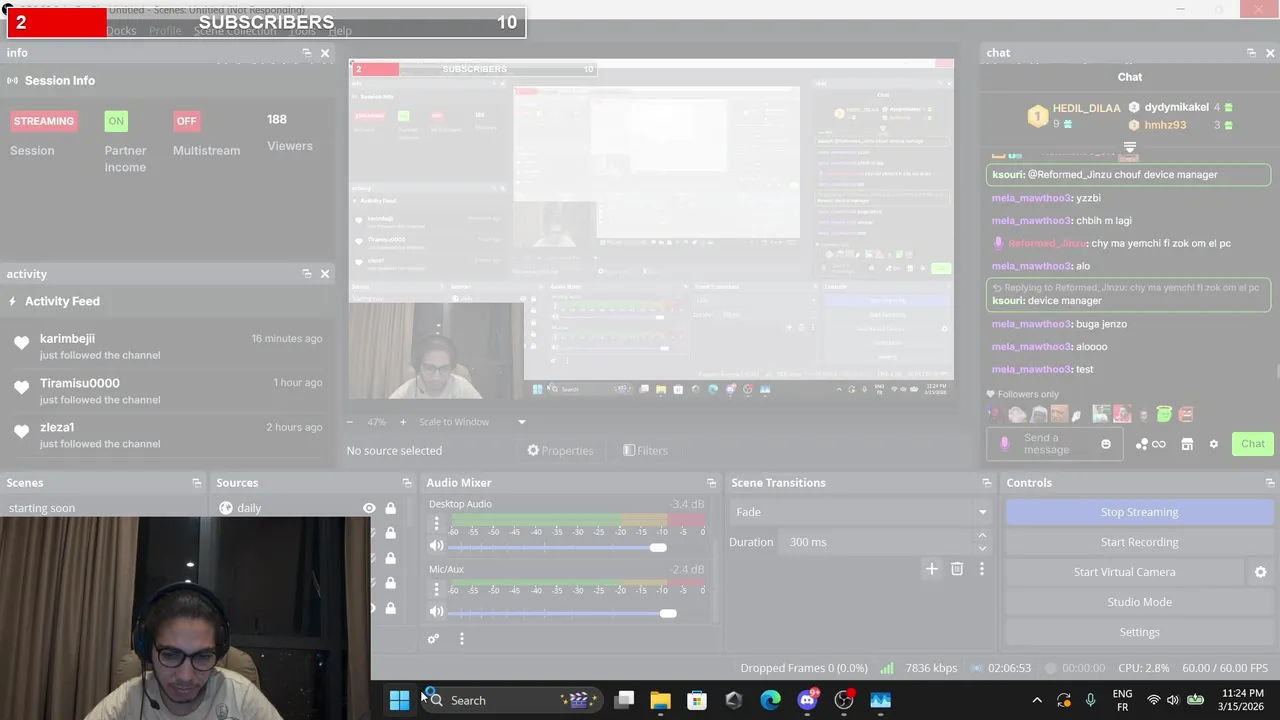
Task: Click the green Chat send button
Action: (x=1253, y=444)
